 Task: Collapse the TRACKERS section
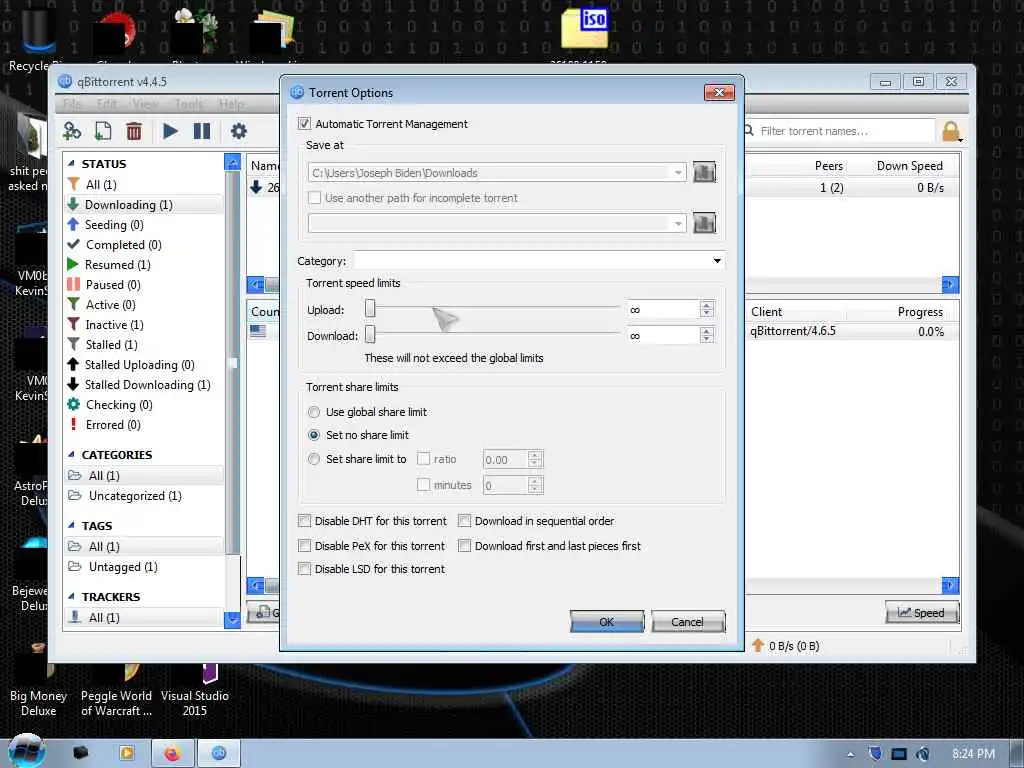[71, 596]
